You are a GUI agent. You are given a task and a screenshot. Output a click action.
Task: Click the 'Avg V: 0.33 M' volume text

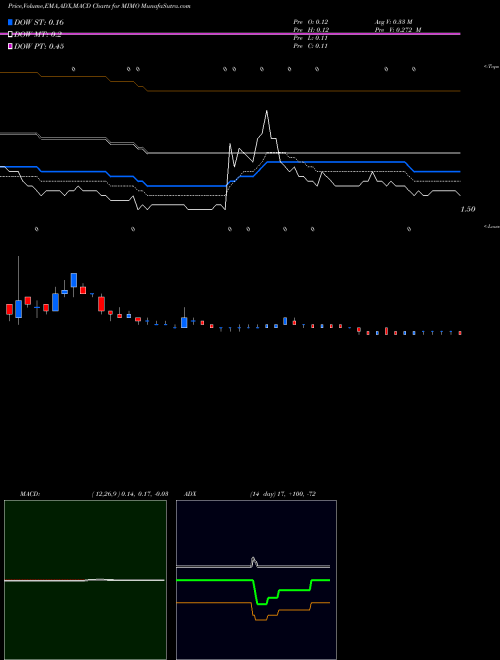tap(394, 22)
